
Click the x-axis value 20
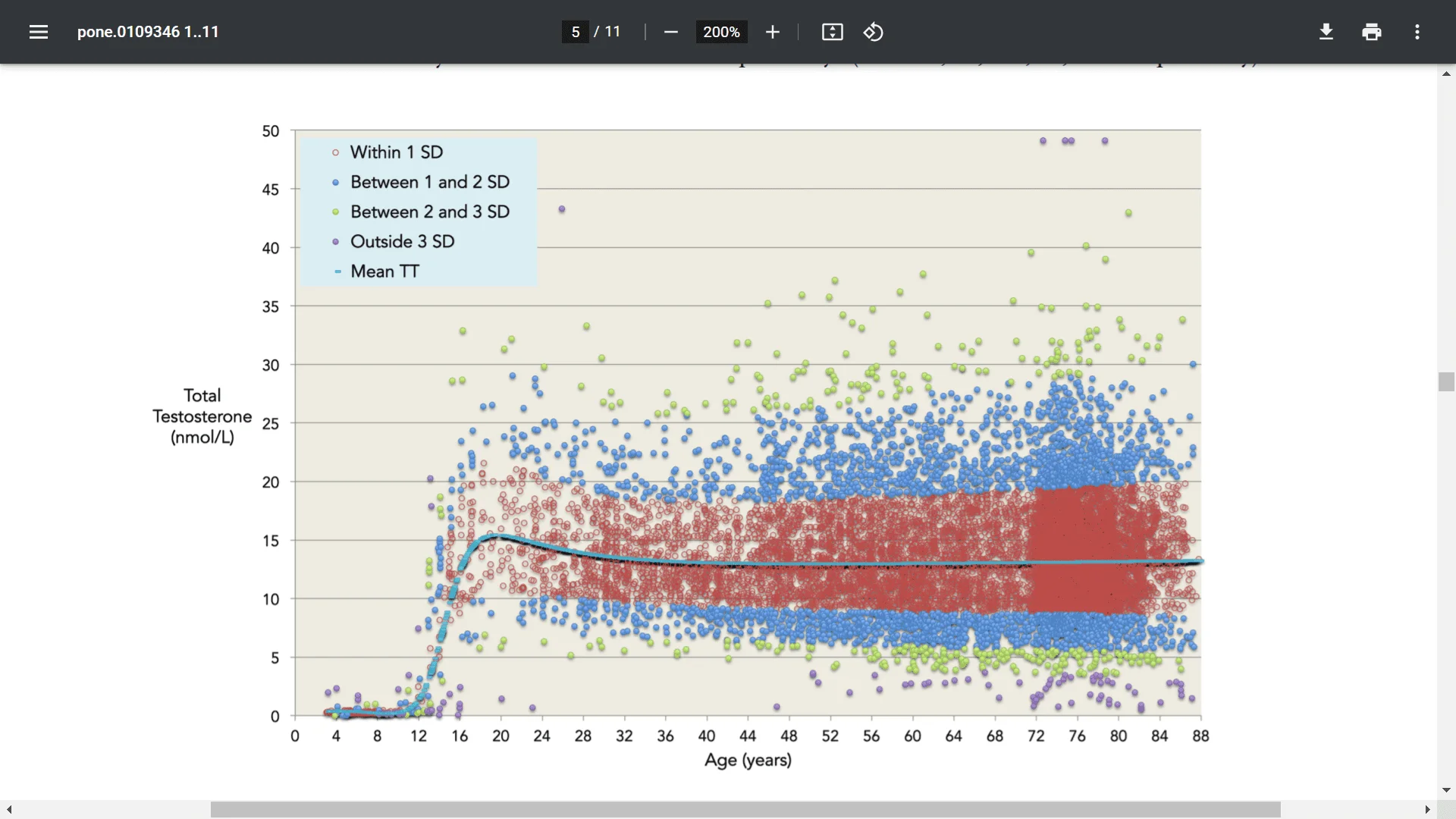pyautogui.click(x=500, y=736)
